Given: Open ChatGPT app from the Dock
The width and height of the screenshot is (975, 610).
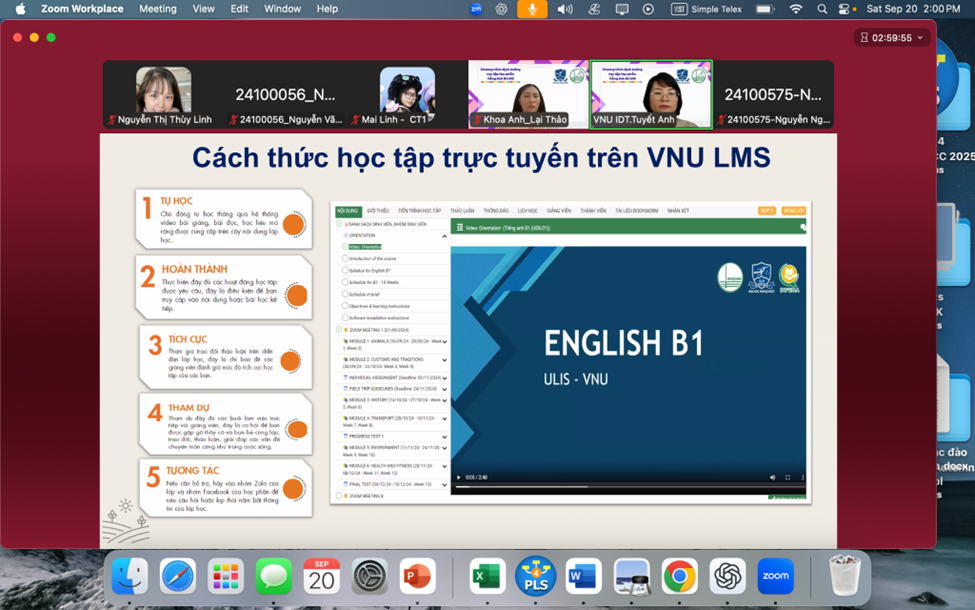Looking at the screenshot, I should (728, 576).
